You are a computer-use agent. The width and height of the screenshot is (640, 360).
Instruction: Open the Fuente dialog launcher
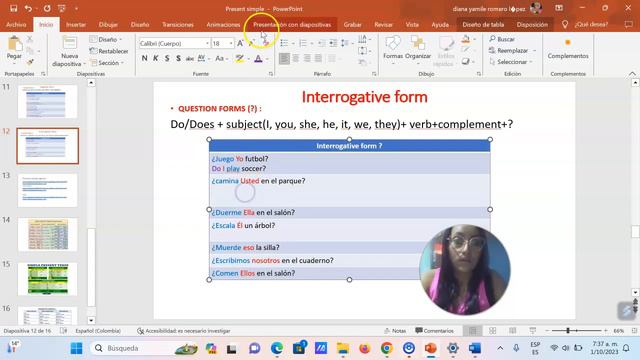click(271, 74)
